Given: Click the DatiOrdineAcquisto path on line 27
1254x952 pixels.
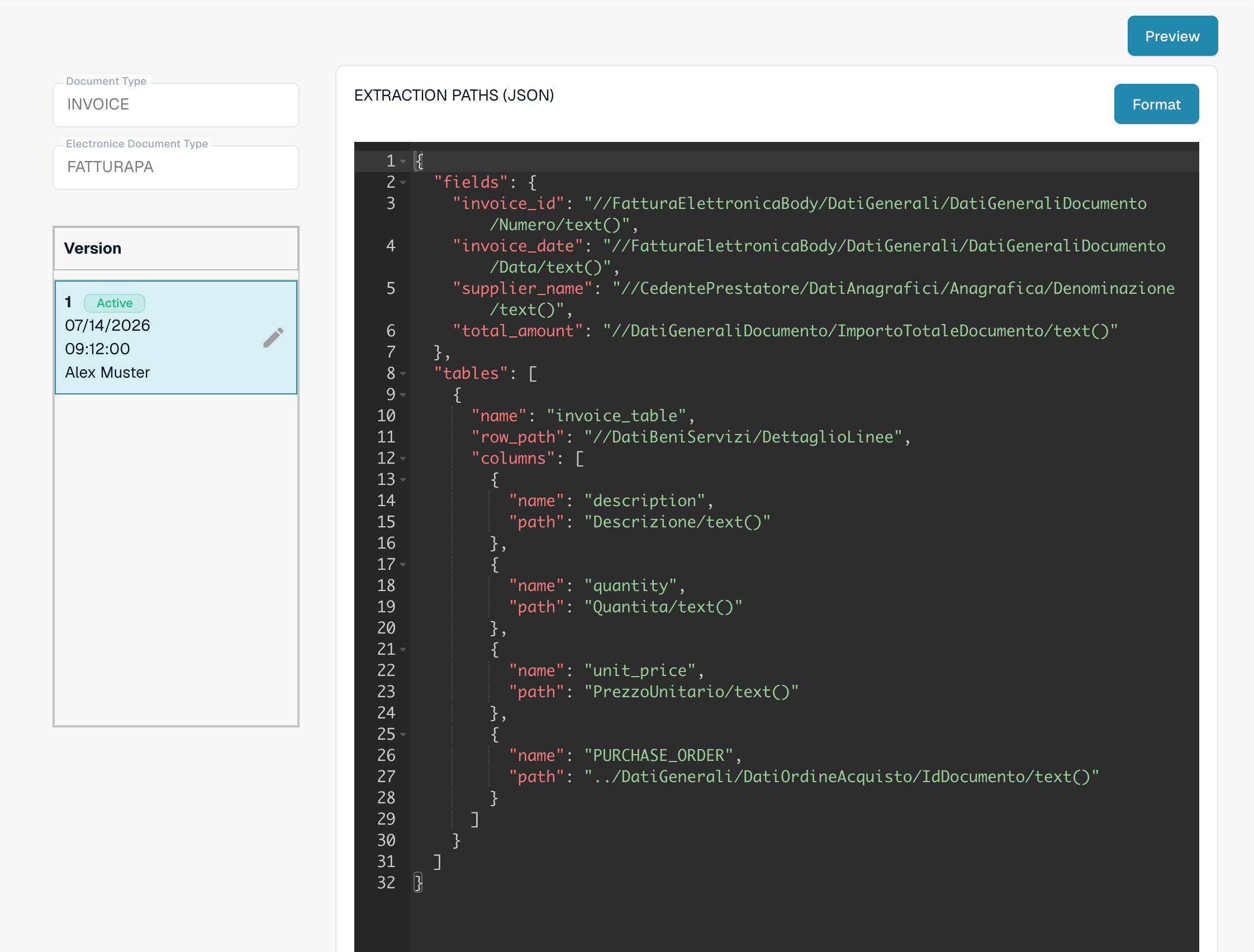Looking at the screenshot, I should point(841,777).
